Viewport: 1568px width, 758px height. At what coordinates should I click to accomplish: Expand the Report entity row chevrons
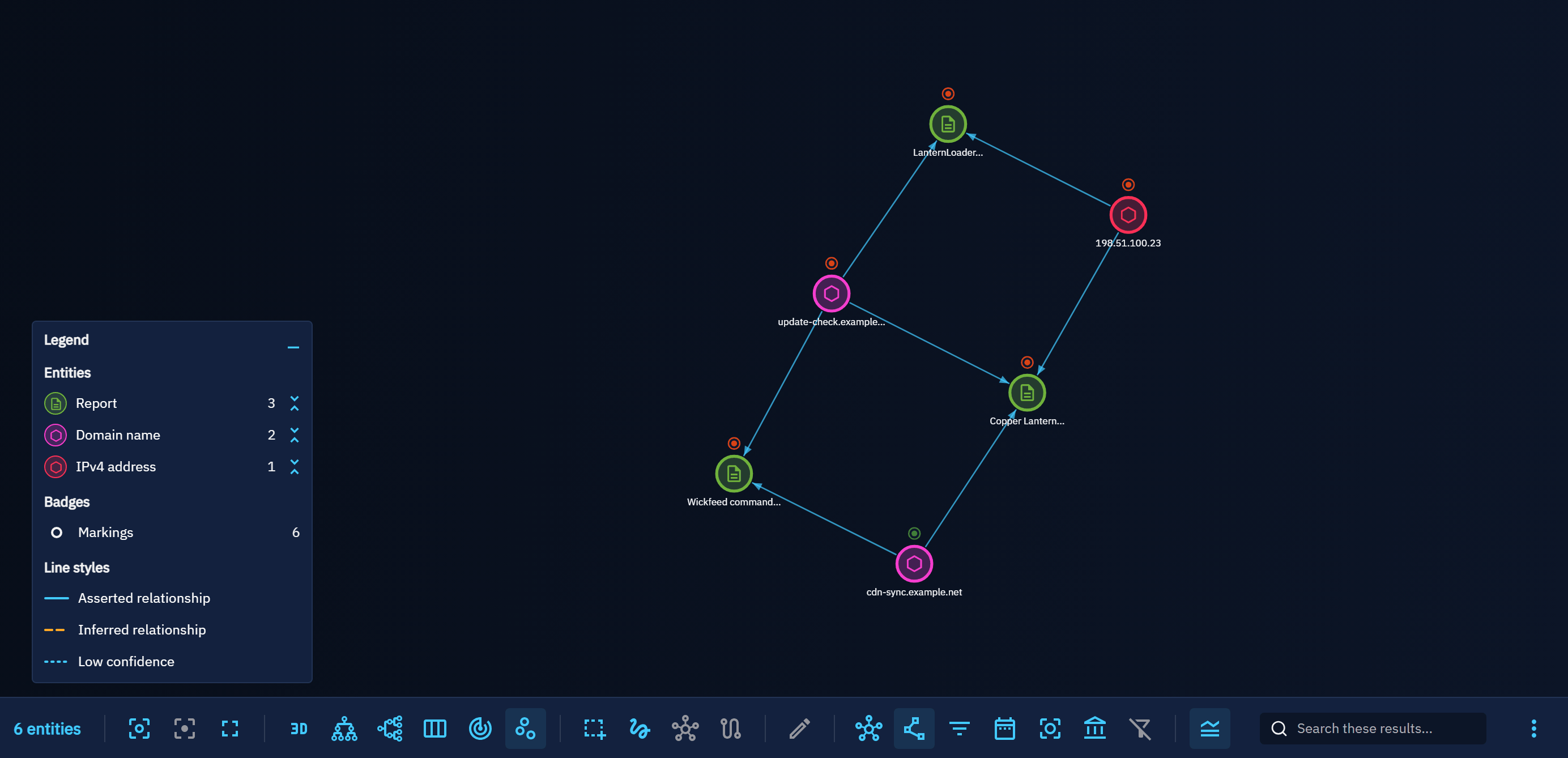[x=295, y=403]
